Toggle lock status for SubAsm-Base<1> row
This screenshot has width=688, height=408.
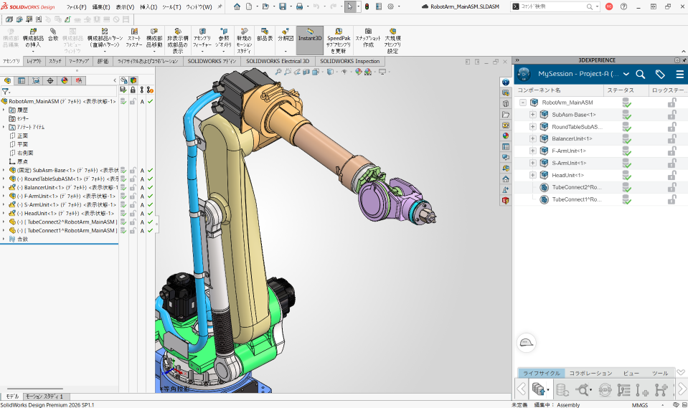pyautogui.click(x=672, y=115)
